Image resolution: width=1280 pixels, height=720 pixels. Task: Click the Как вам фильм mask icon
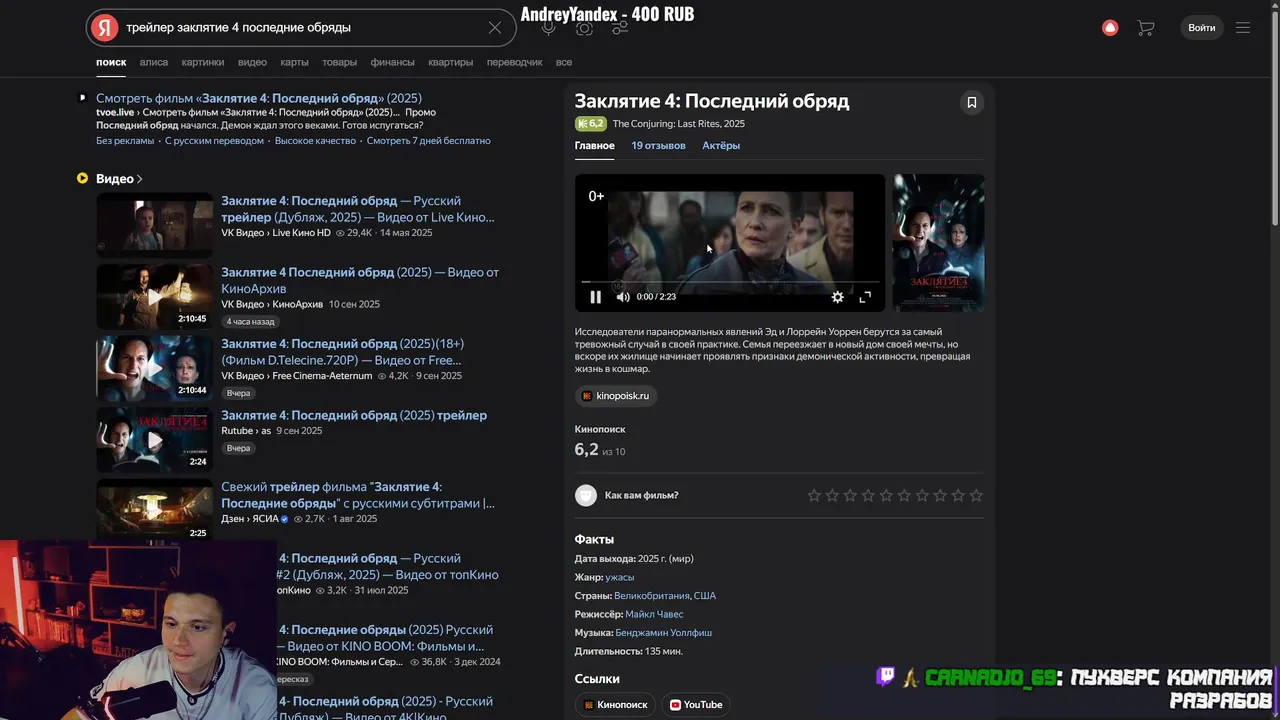[586, 495]
